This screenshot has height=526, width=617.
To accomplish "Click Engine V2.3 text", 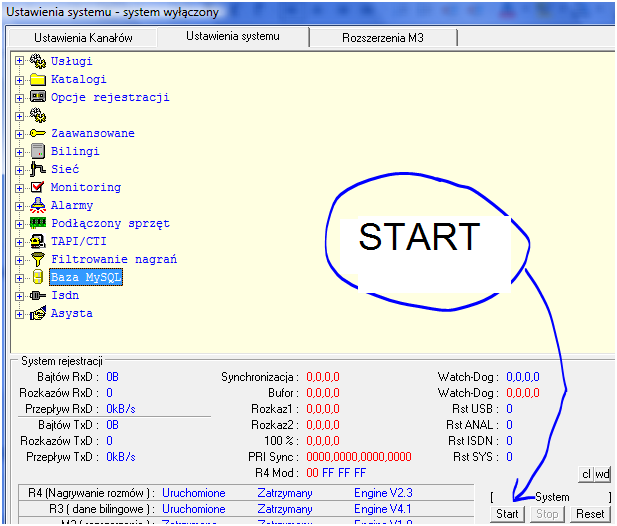I will [x=383, y=493].
